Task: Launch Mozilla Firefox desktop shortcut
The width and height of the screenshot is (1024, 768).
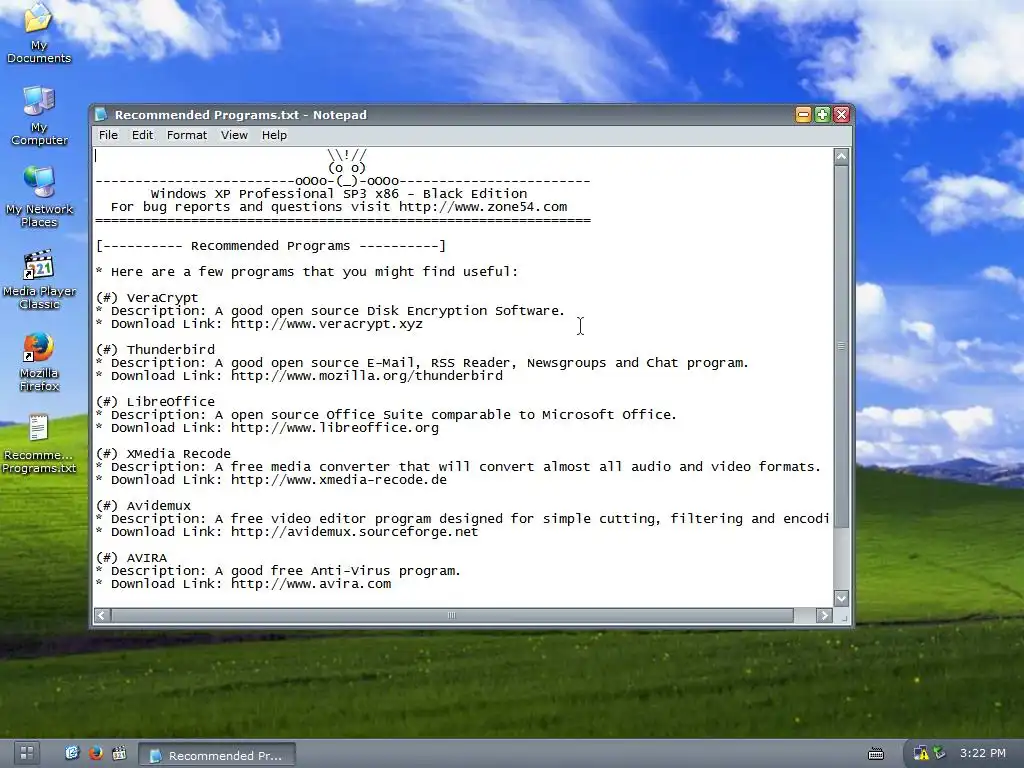Action: pyautogui.click(x=39, y=362)
